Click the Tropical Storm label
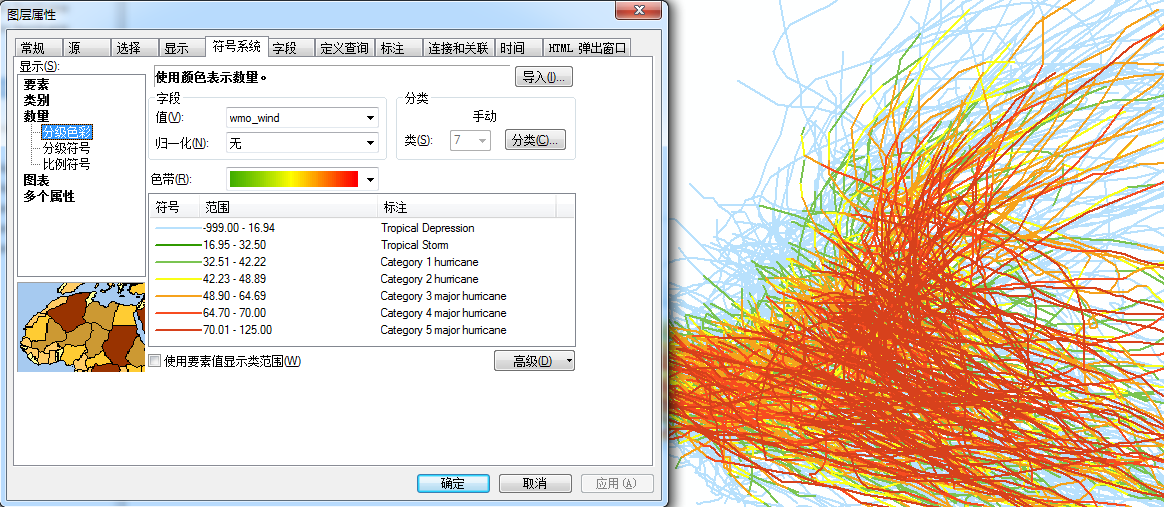Viewport: 1164px width, 507px height. [x=415, y=245]
